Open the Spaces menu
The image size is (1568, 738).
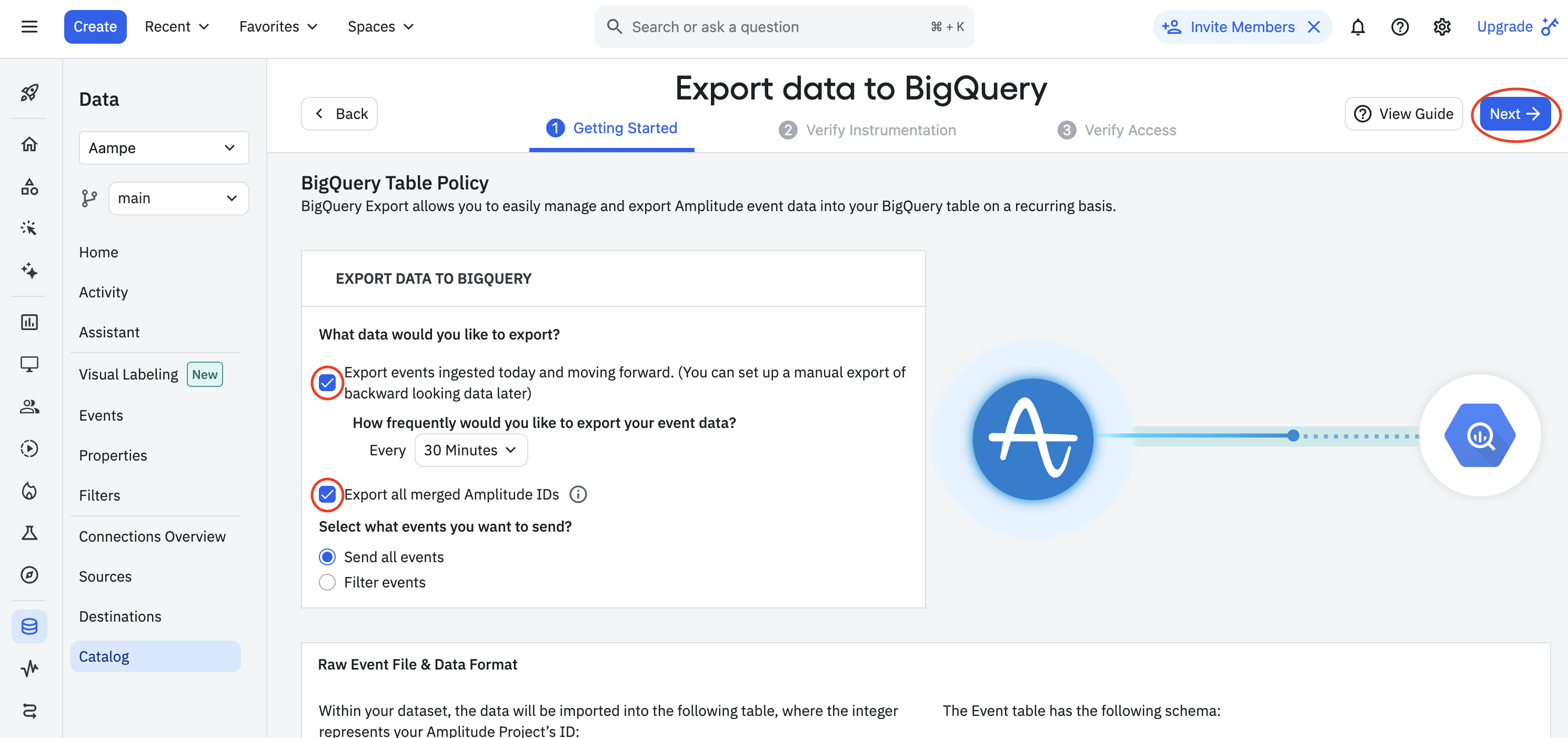pos(380,26)
